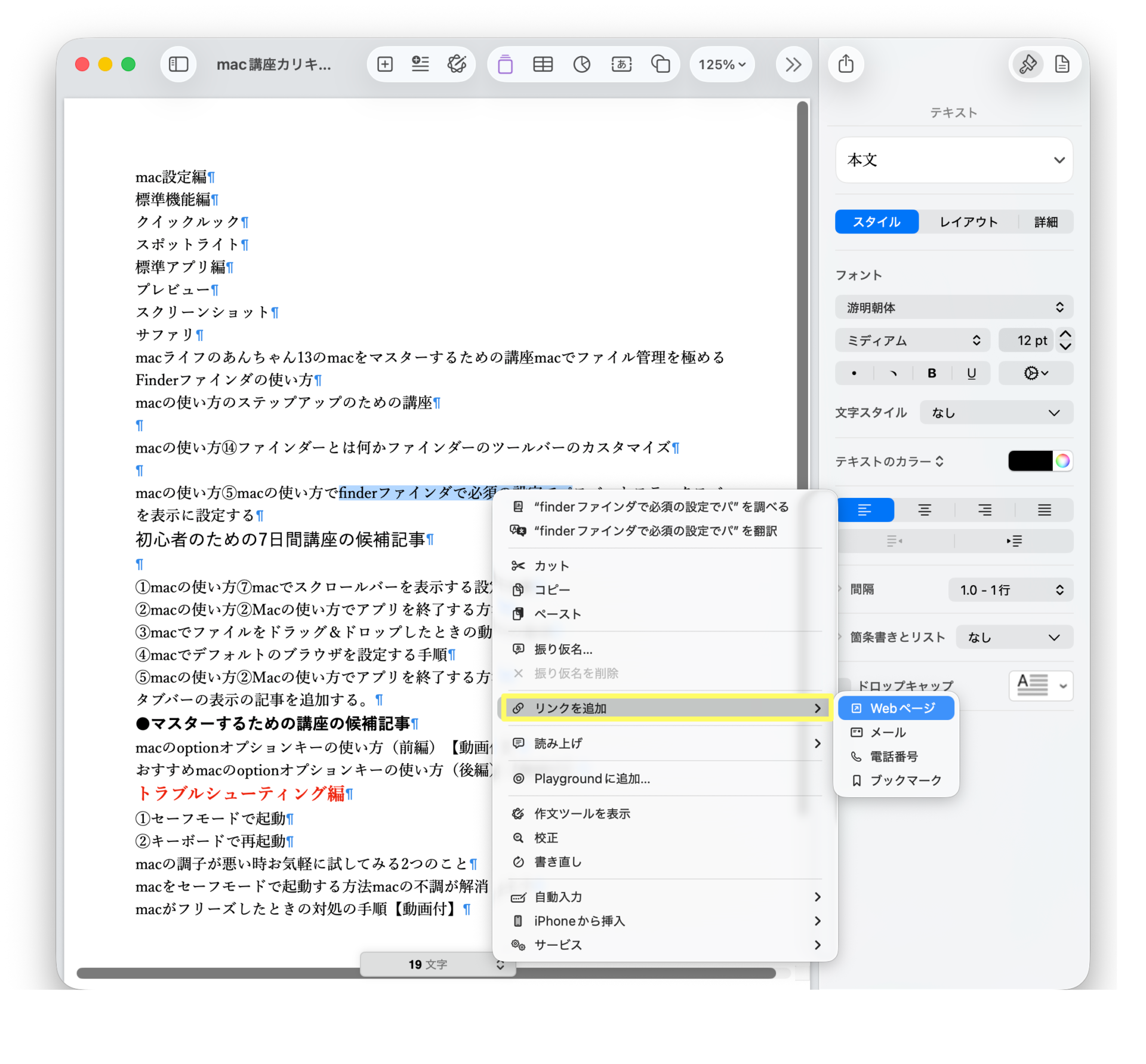
Task: Select ブックマーク from the link submenu
Action: pos(896,780)
